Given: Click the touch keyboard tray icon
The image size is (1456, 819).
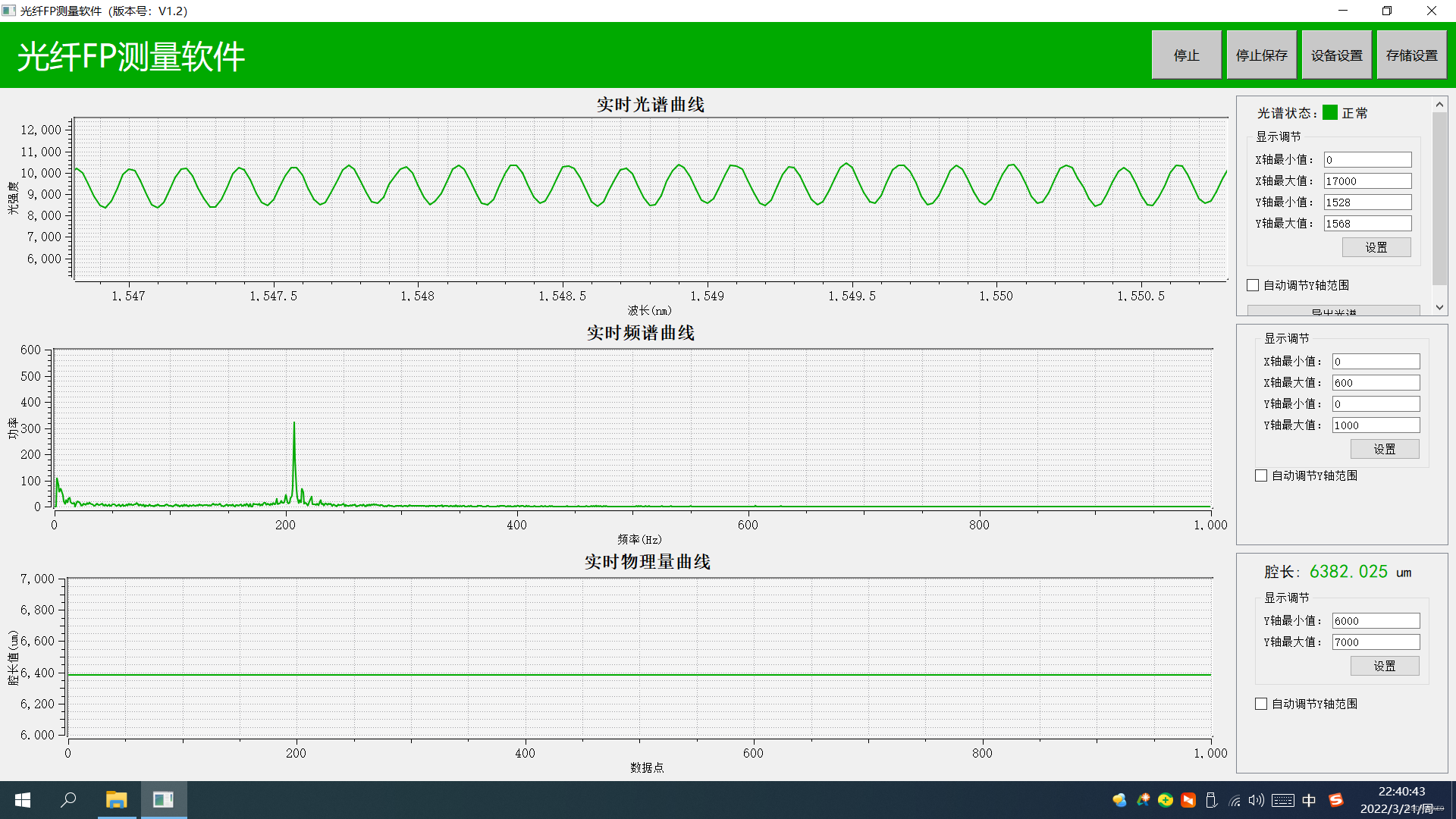Looking at the screenshot, I should pos(1283,800).
